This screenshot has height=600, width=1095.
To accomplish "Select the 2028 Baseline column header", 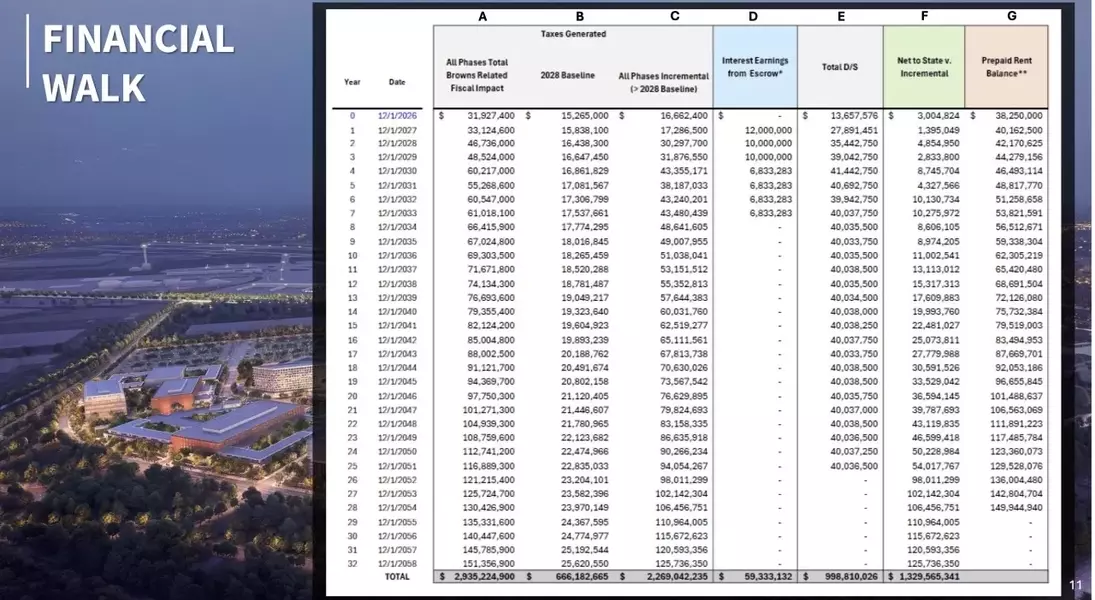I will point(566,75).
